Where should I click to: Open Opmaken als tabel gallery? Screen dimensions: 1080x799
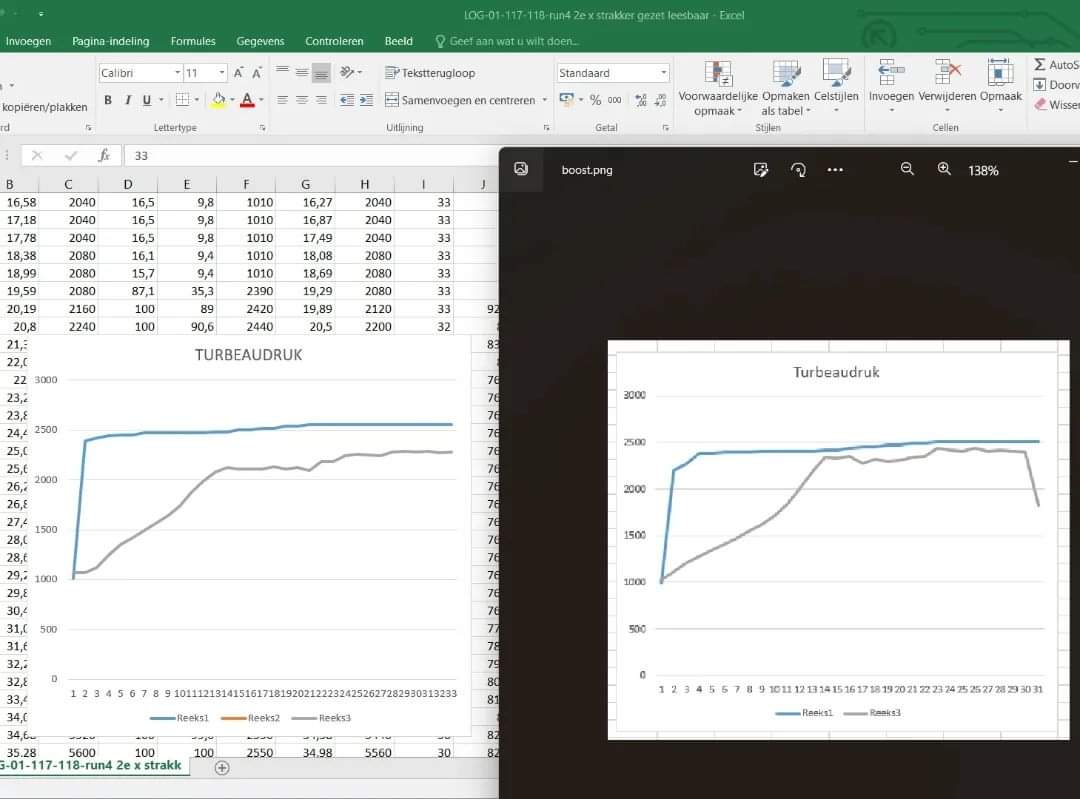[786, 88]
